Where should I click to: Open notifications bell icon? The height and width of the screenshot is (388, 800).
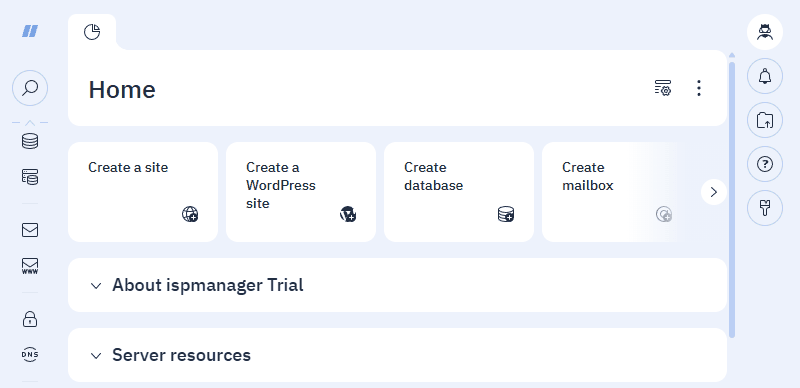tap(765, 76)
